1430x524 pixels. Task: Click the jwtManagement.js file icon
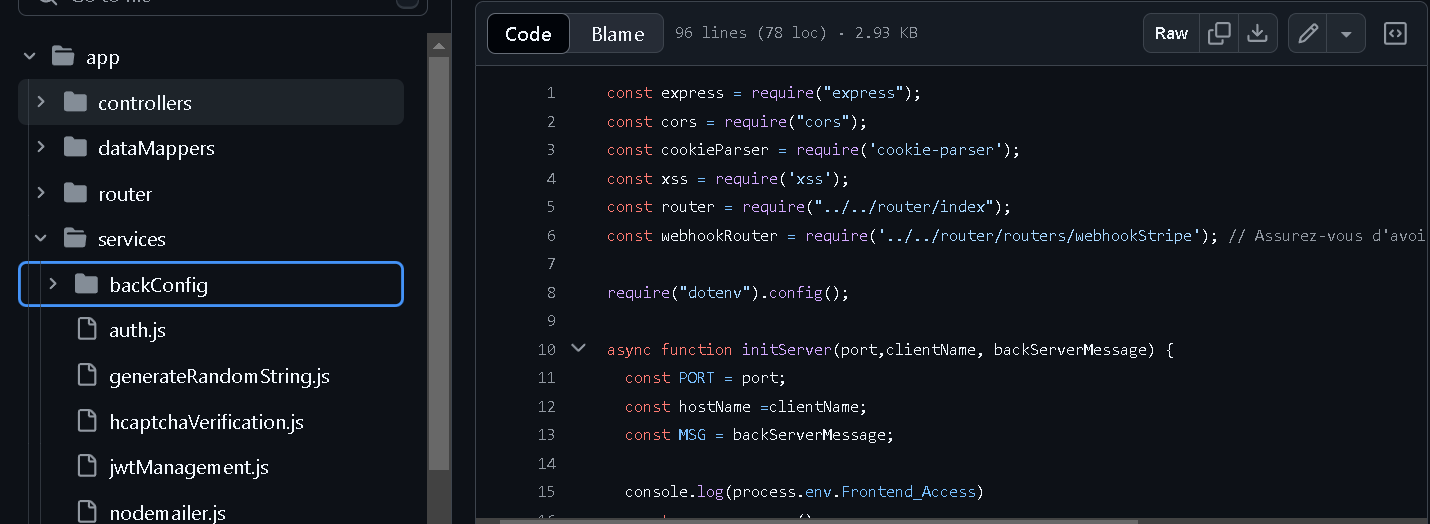point(87,466)
